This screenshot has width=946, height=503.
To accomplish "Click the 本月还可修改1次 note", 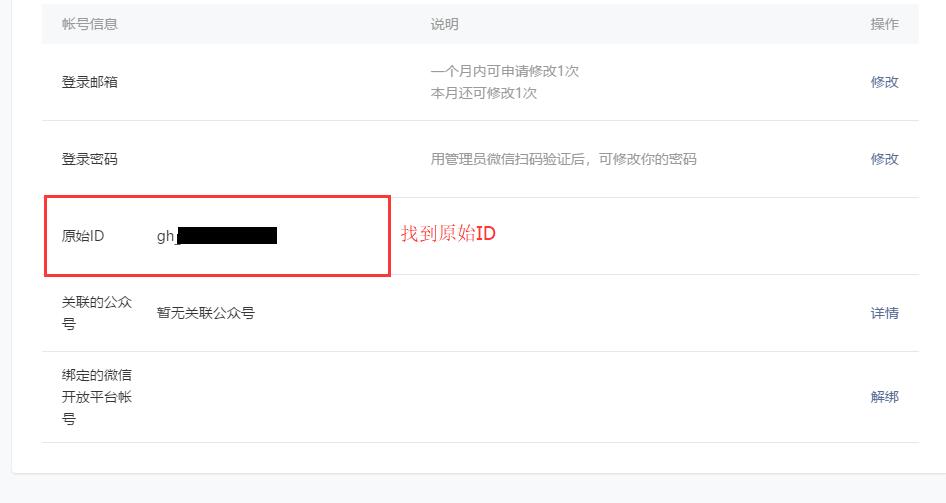I will (484, 93).
